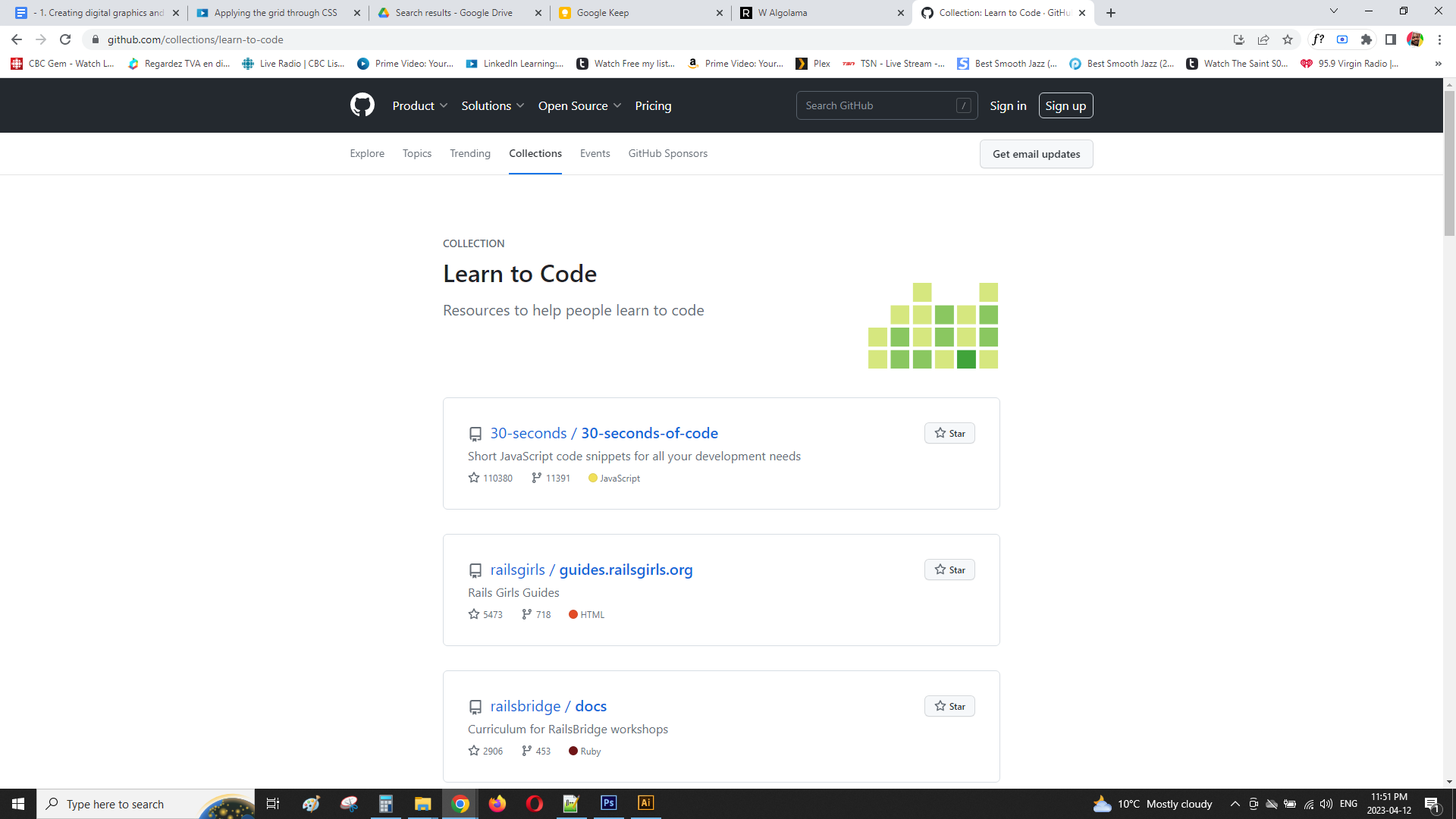Click the dark green contribution square
Image resolution: width=1456 pixels, height=819 pixels.
point(966,359)
